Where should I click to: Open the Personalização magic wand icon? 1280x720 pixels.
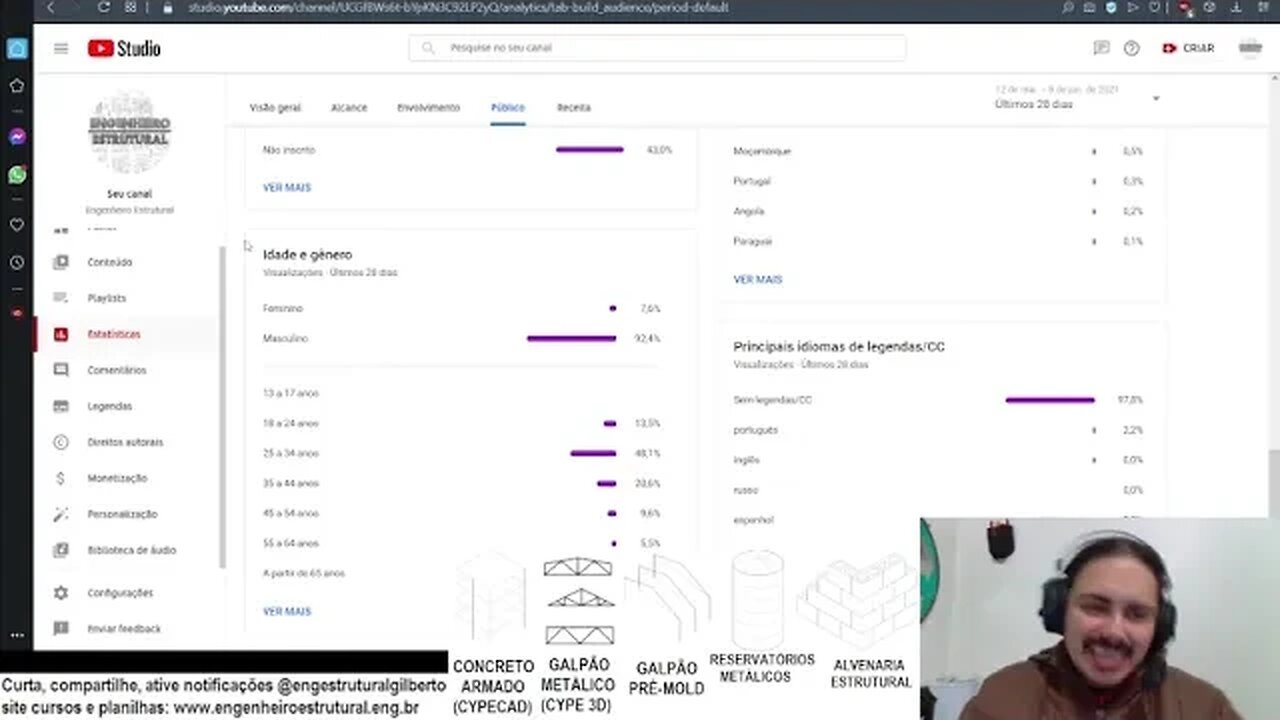coord(61,514)
